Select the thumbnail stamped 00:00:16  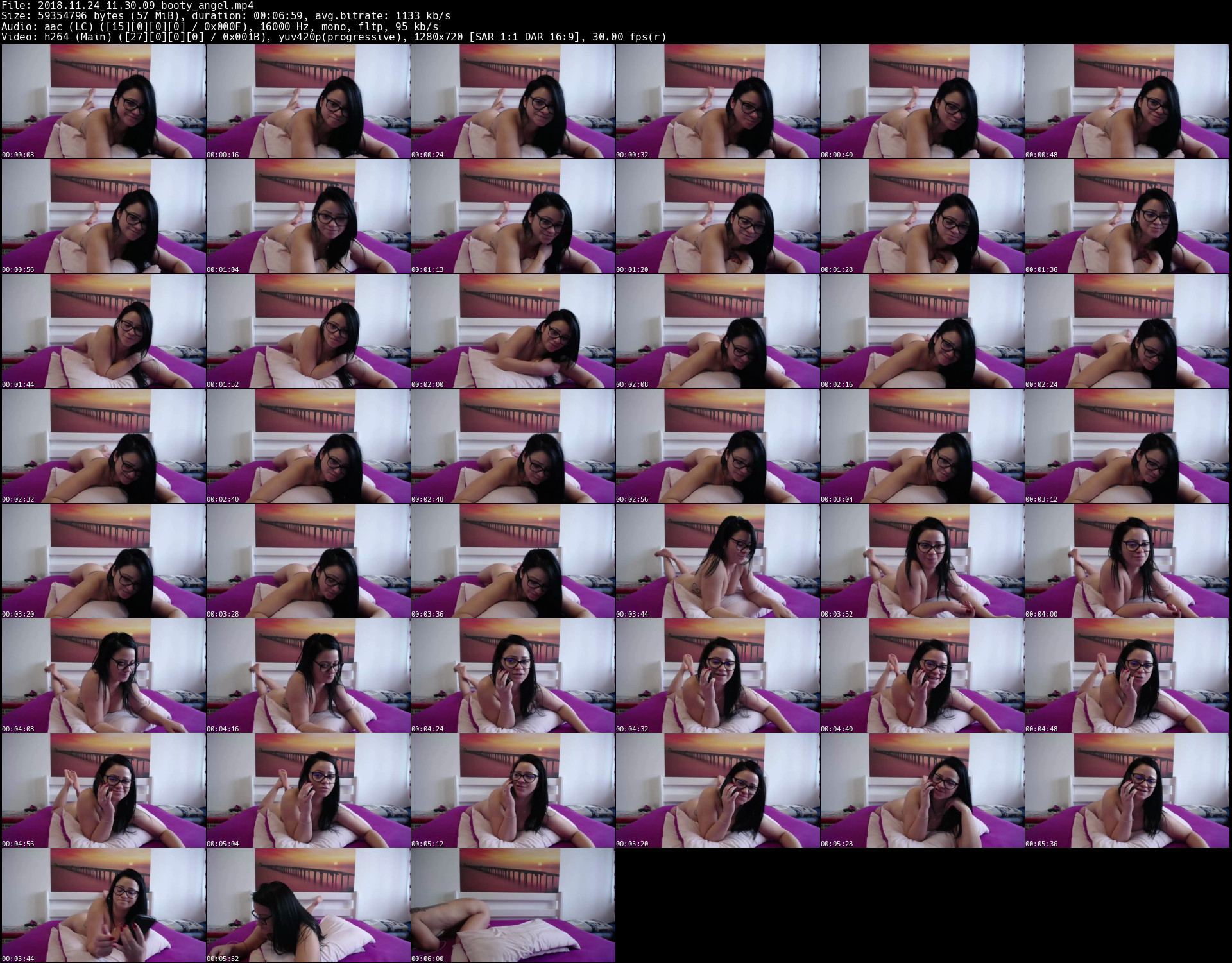coord(308,101)
